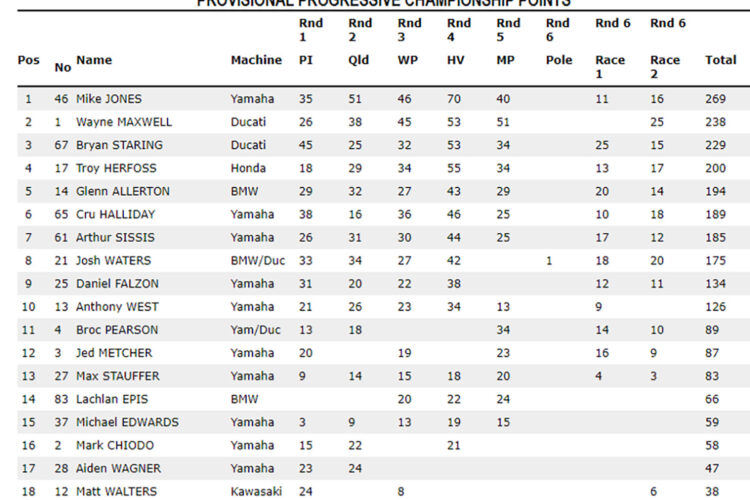The width and height of the screenshot is (750, 500).
Task: Click Wayne MAXWELL total 238
Action: coord(715,122)
